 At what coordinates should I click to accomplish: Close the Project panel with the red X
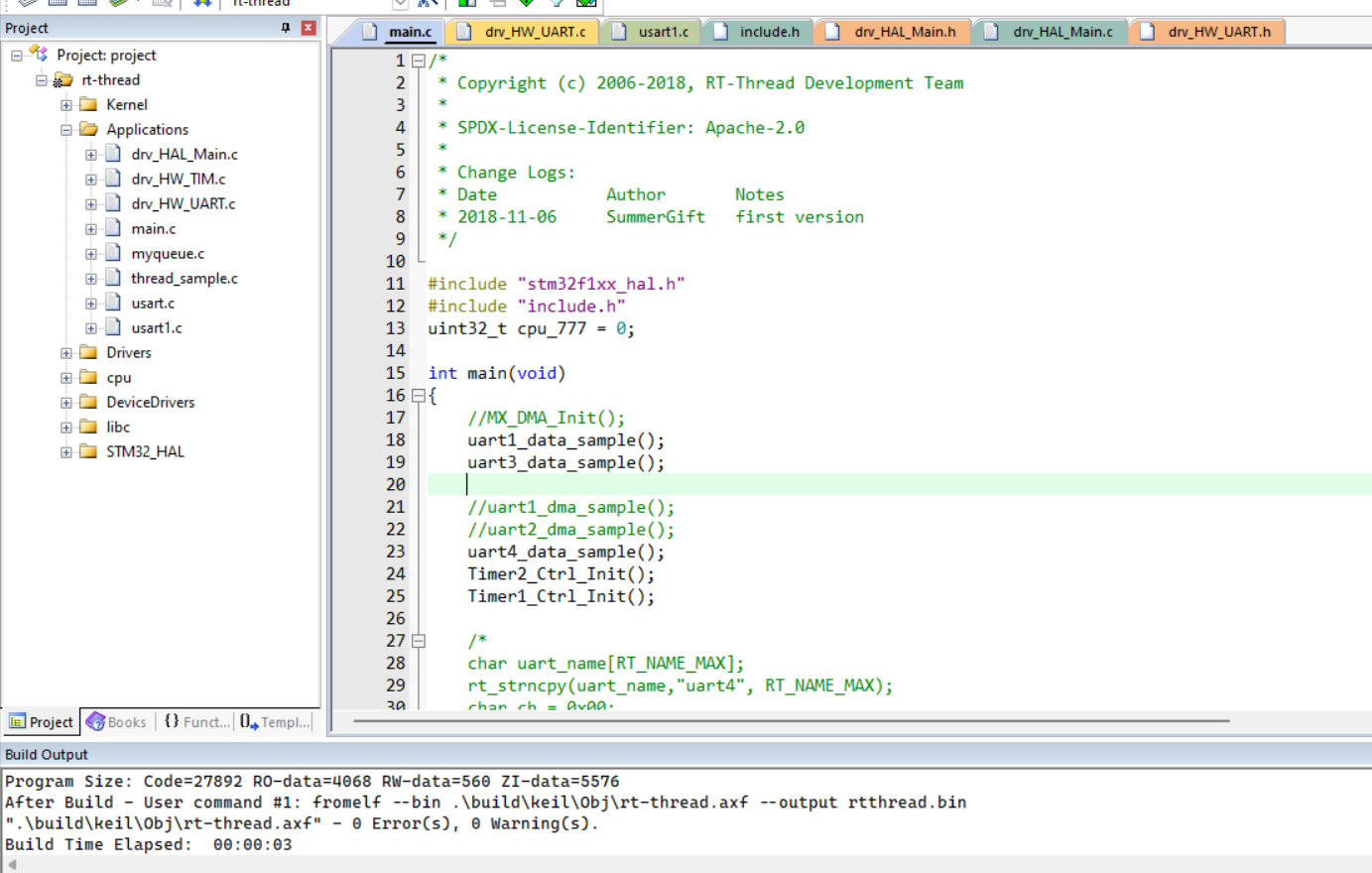[x=309, y=28]
